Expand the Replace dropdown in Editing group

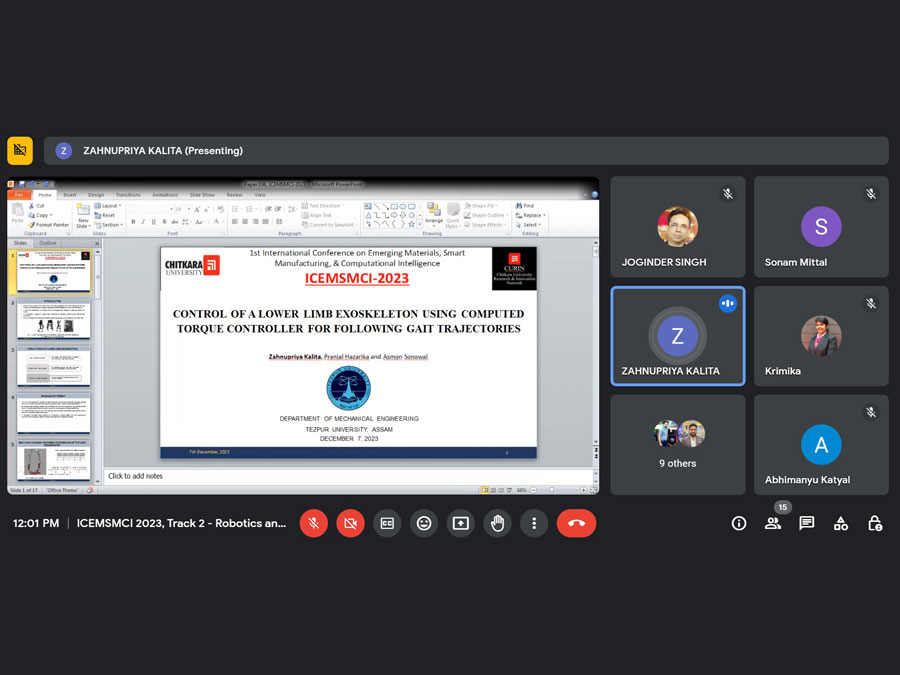533,215
